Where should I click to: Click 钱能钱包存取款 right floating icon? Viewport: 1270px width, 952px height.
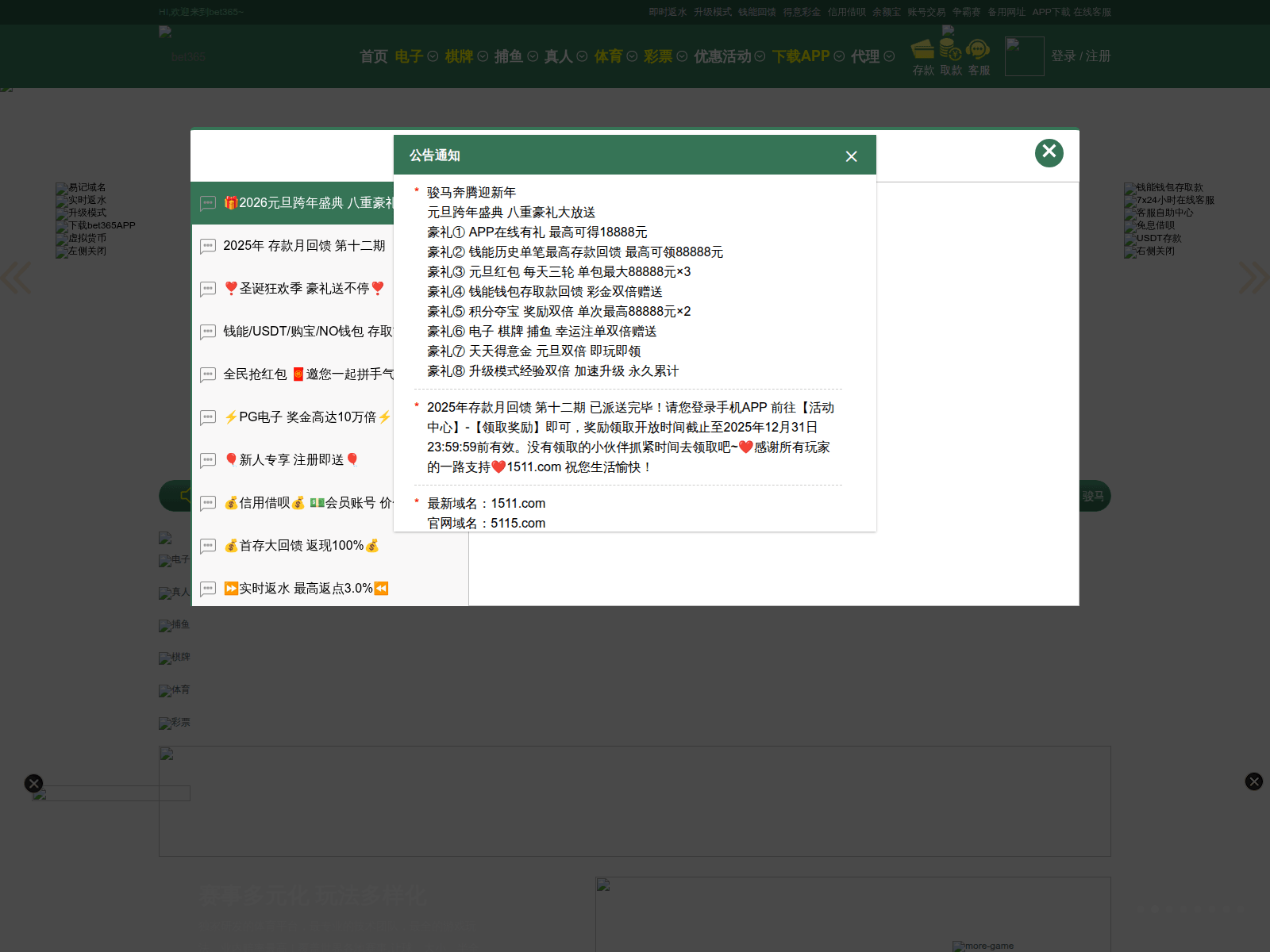pyautogui.click(x=1164, y=188)
